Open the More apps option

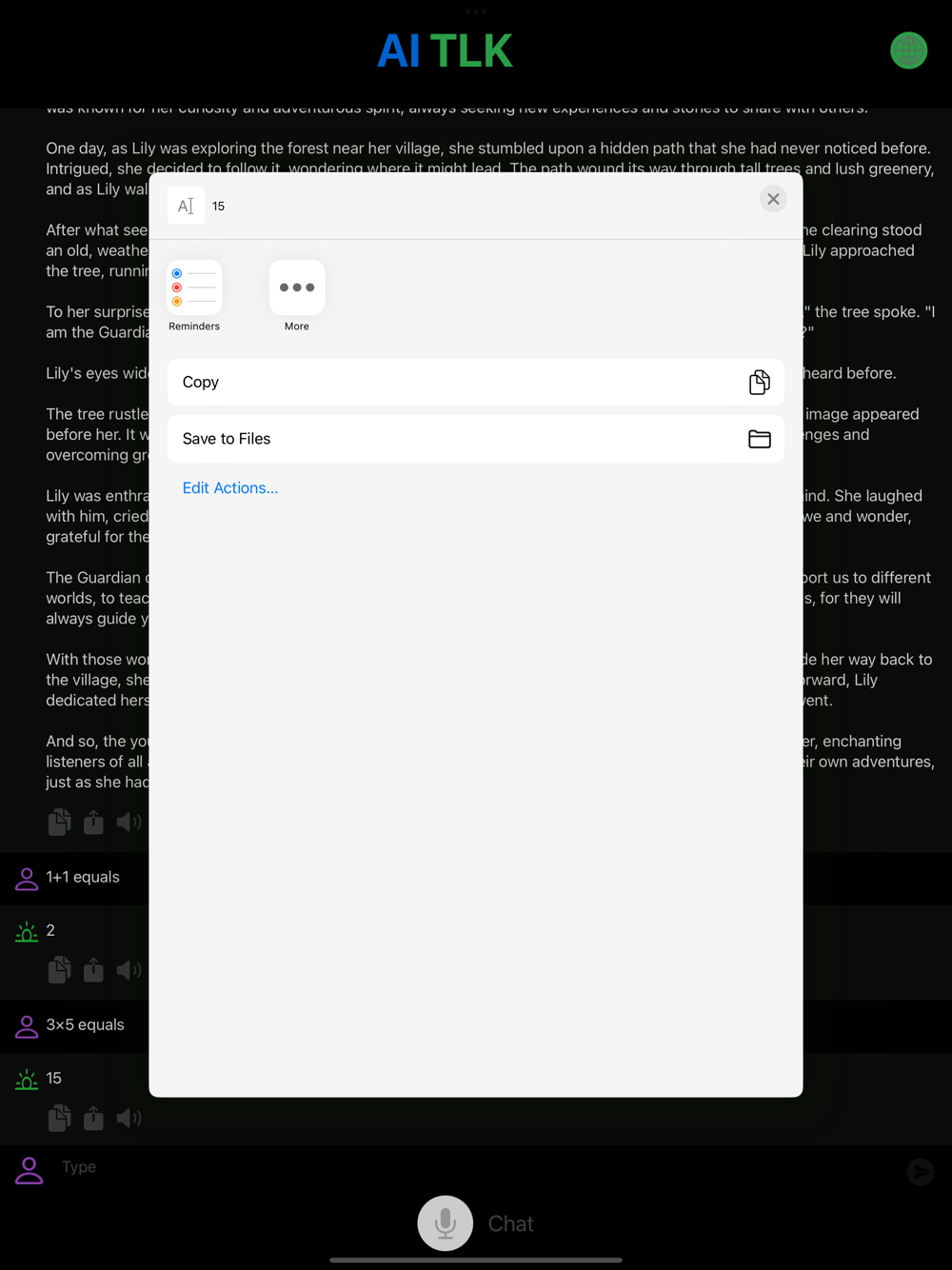(x=297, y=288)
